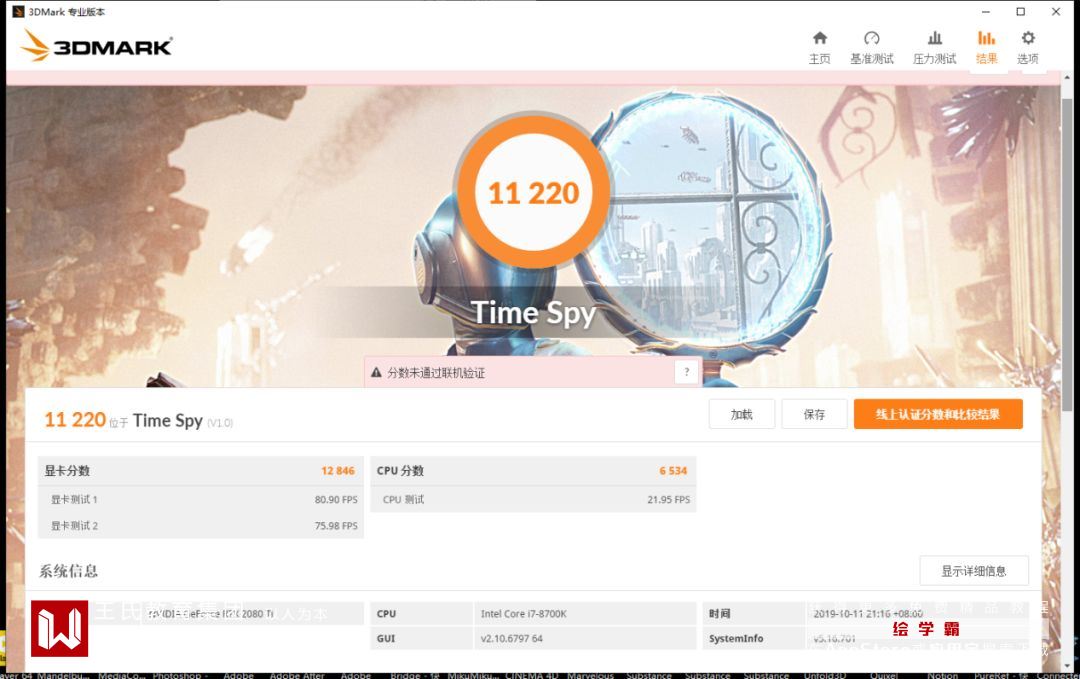Click 显示详细信息 show details button
This screenshot has width=1080, height=679.
coord(974,571)
